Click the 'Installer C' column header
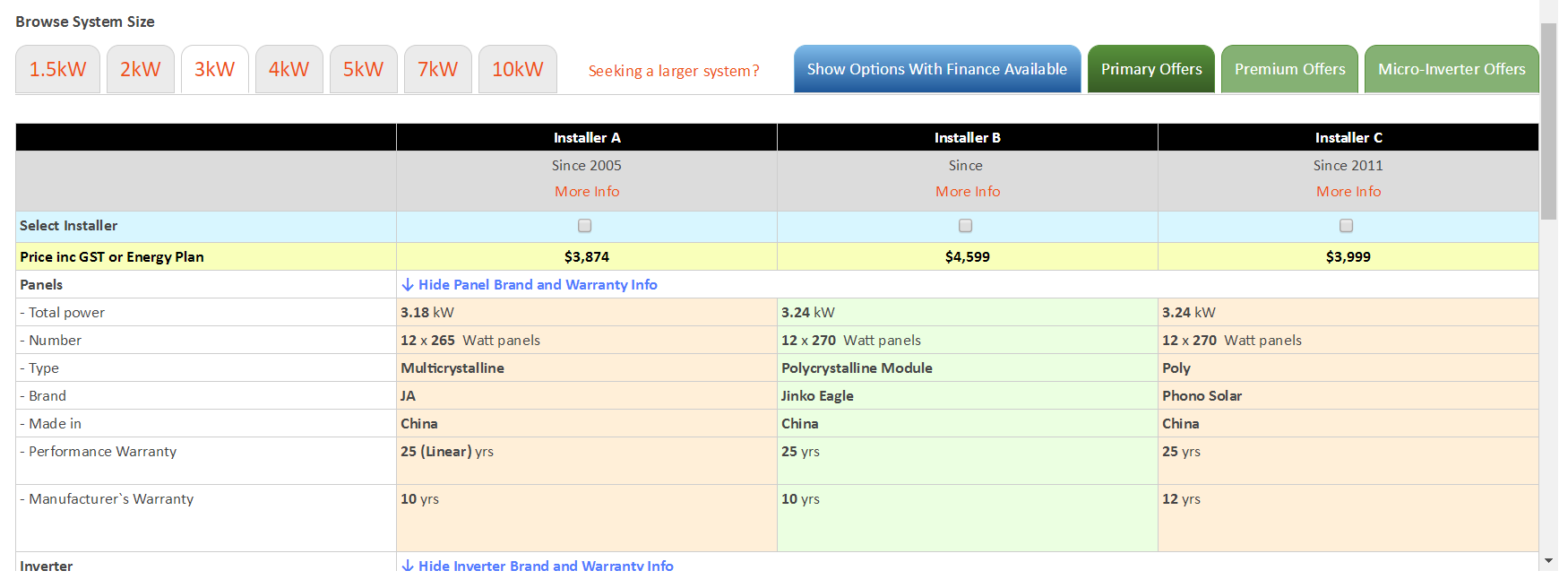 (1348, 137)
